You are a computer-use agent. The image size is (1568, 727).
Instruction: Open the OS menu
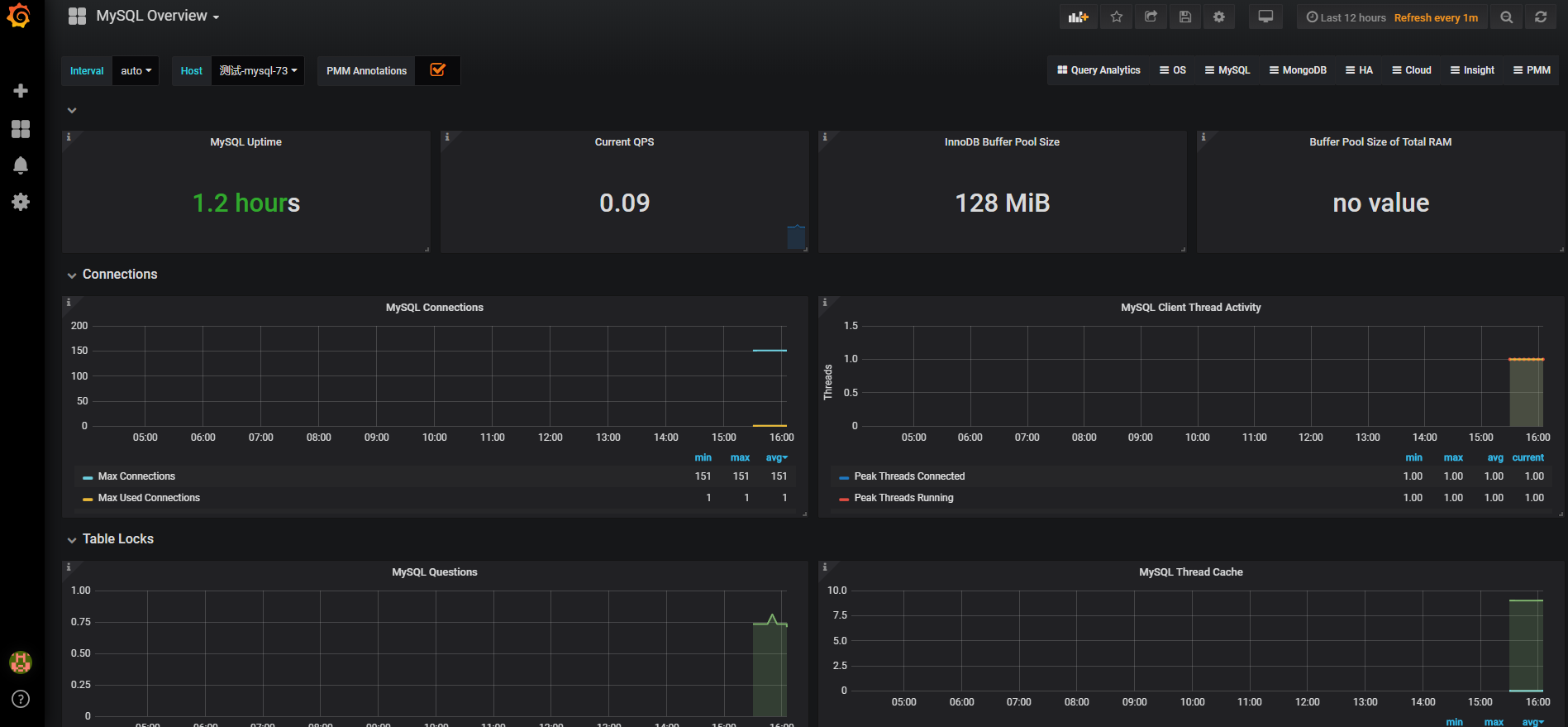[x=1173, y=70]
